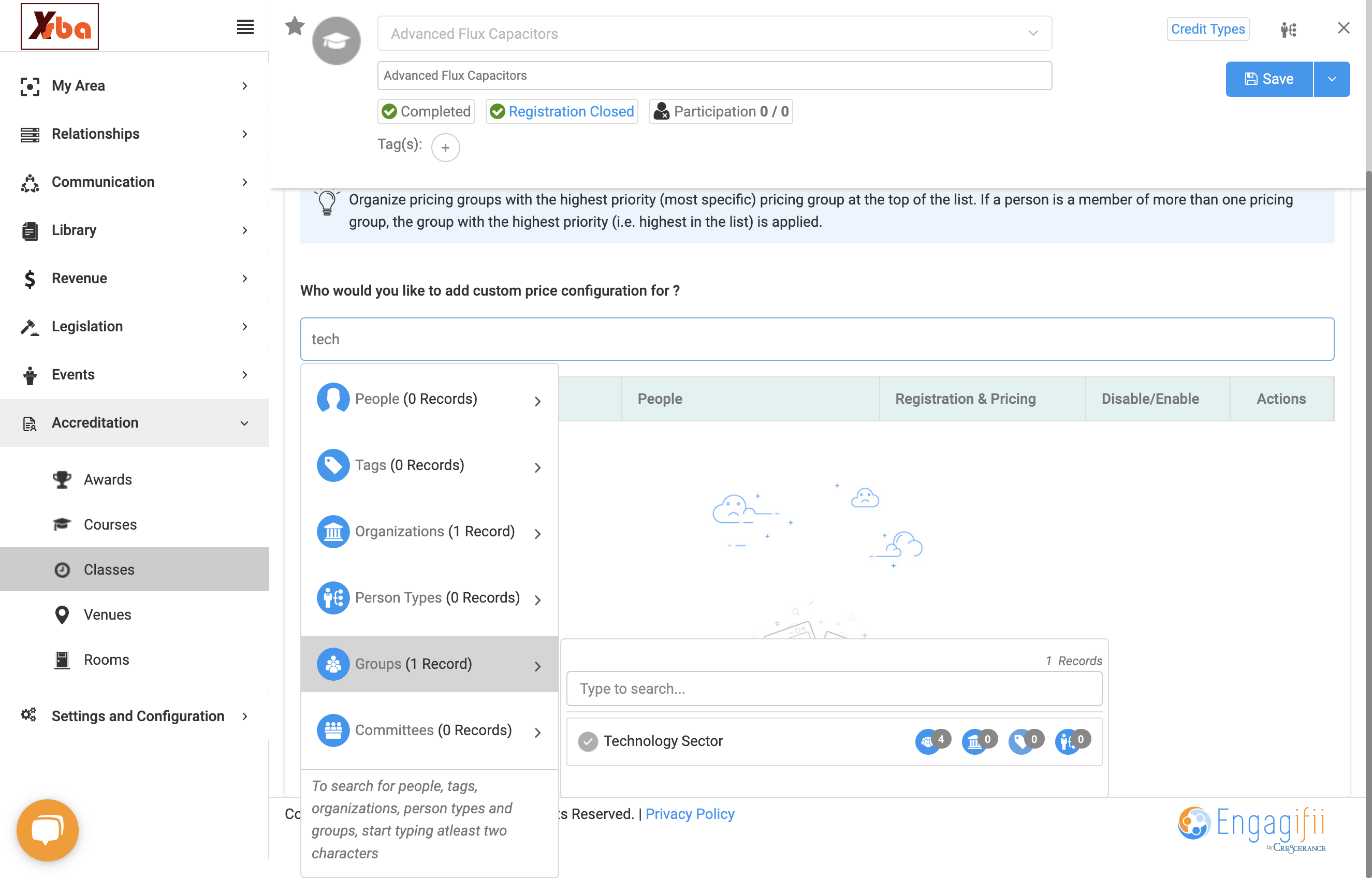
Task: Open the Advanced Flux Capacitors class dropdown
Action: [x=714, y=34]
